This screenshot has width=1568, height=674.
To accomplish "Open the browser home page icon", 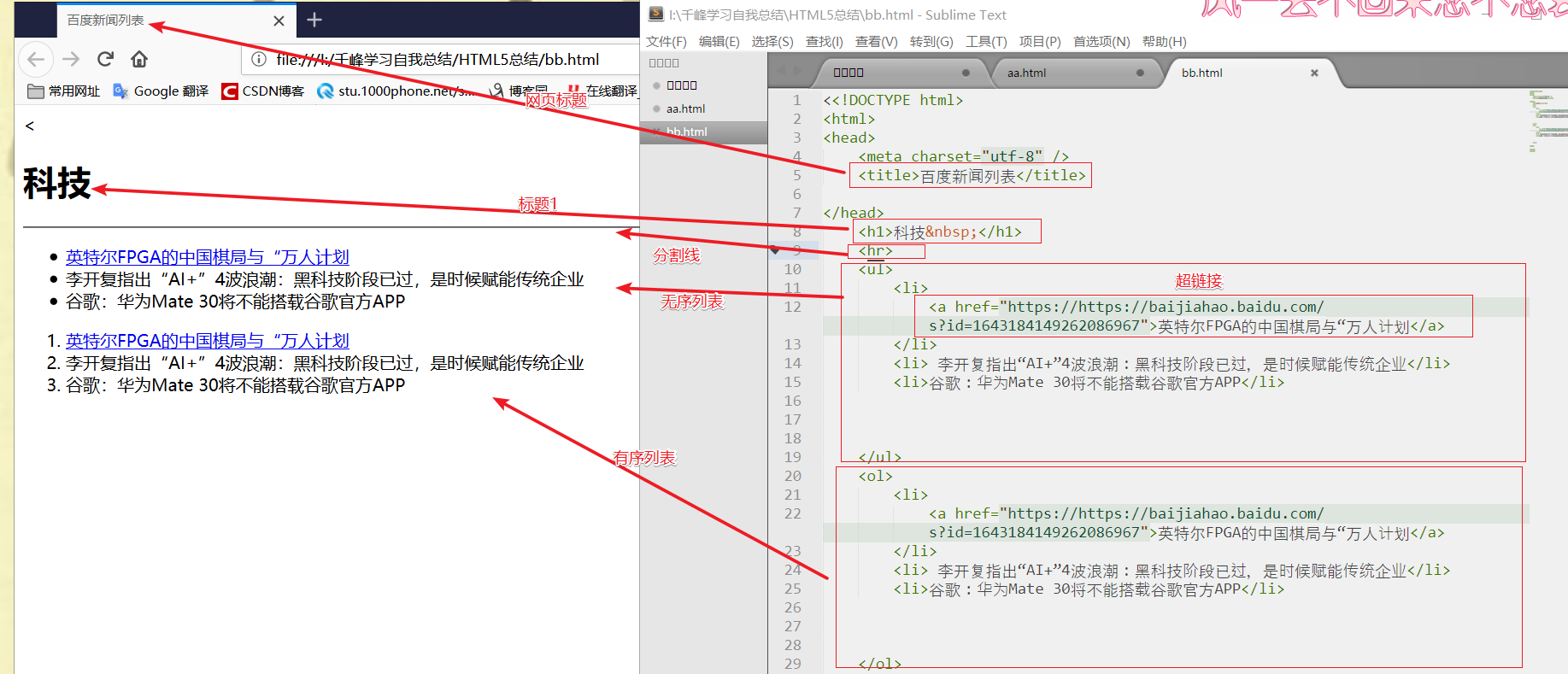I will tap(139, 59).
